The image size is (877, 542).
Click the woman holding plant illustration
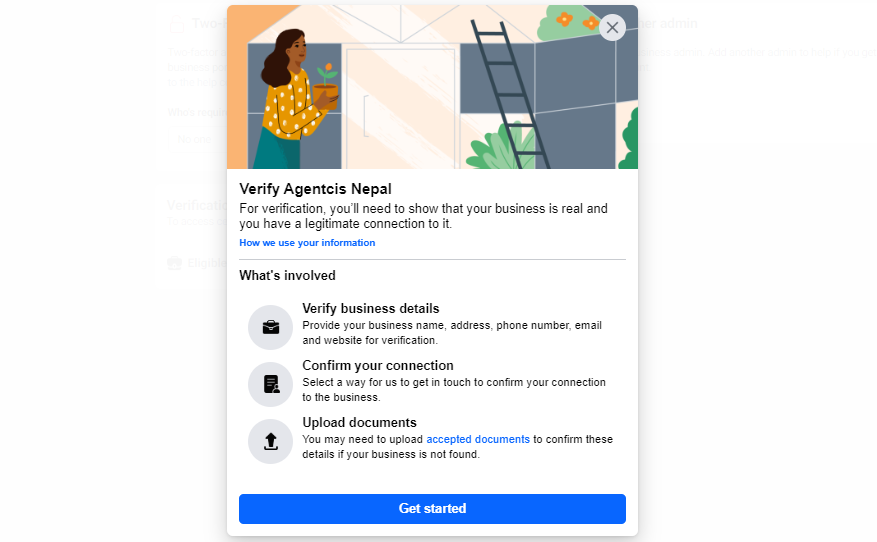click(295, 99)
